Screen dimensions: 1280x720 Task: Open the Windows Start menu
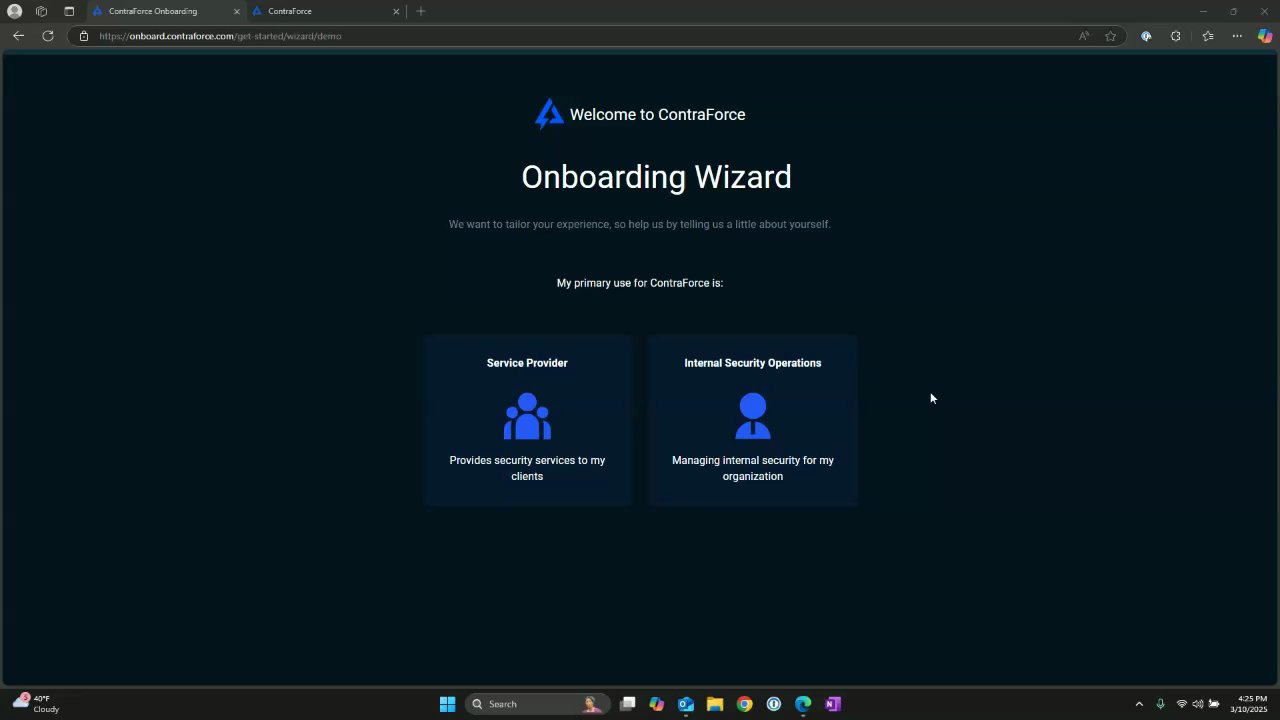(x=447, y=704)
